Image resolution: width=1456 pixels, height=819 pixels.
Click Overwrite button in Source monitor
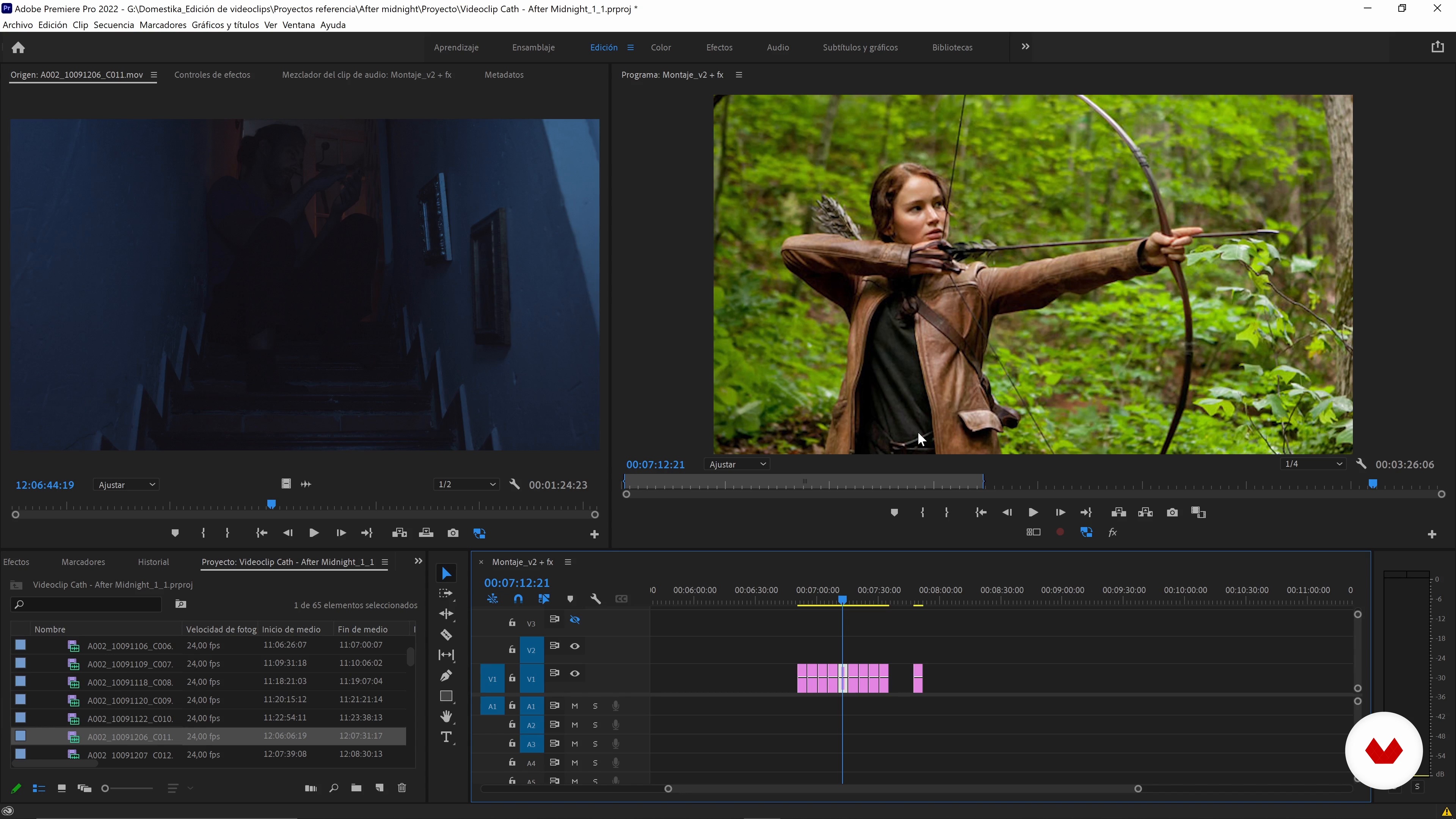pyautogui.click(x=426, y=533)
